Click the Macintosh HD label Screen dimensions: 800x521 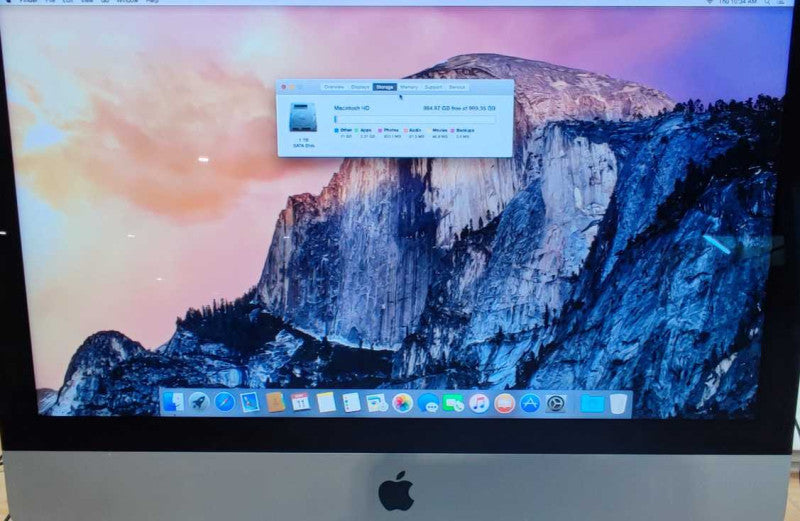(x=352, y=108)
